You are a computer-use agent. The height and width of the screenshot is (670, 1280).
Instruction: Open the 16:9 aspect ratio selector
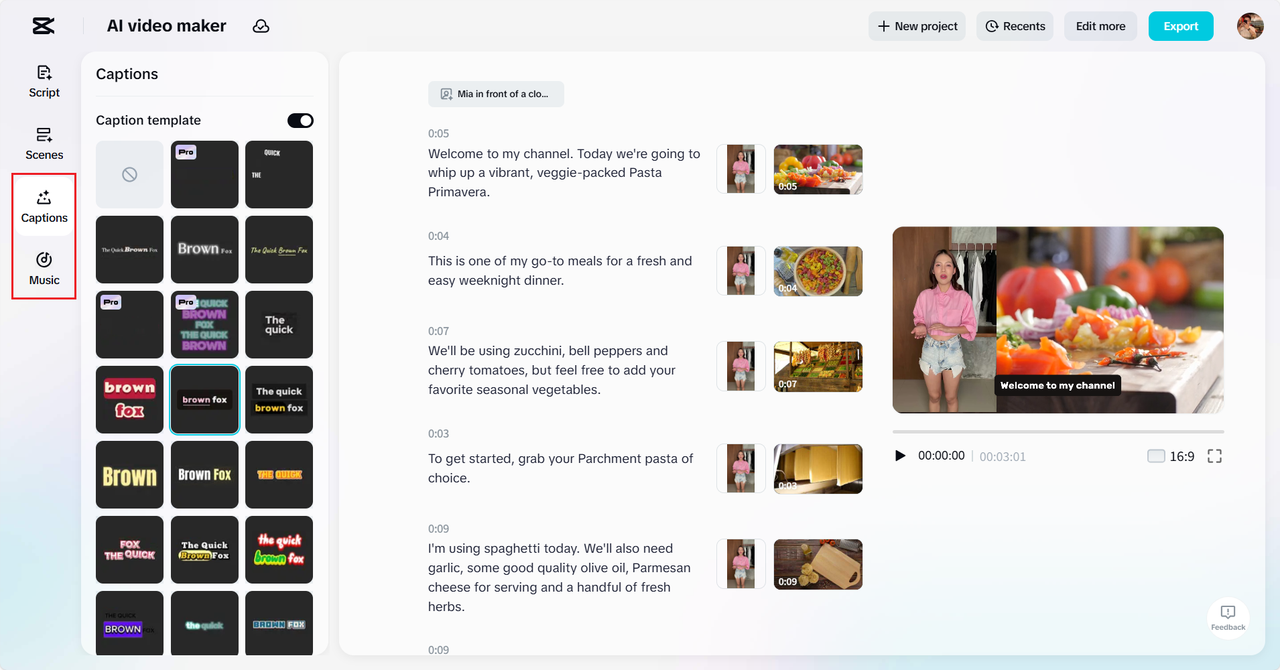coord(1171,456)
